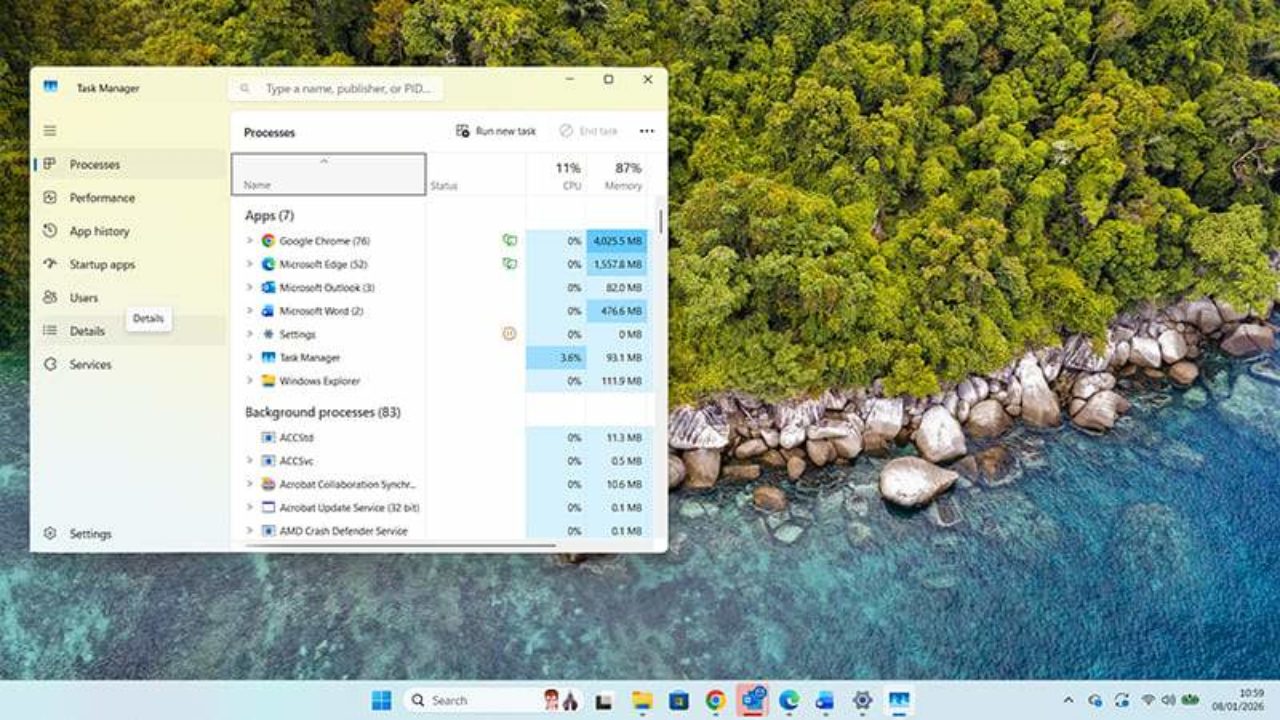1280x720 pixels.
Task: Click the Run new task button
Action: pyautogui.click(x=497, y=131)
